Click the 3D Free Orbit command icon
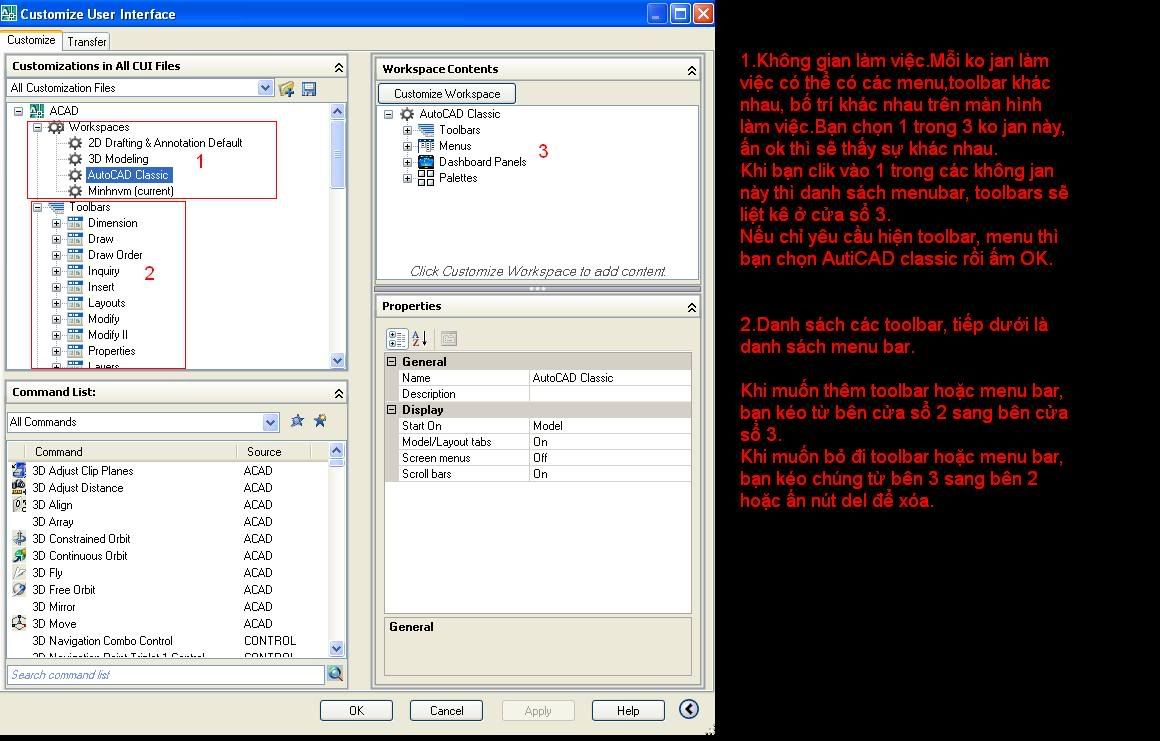The image size is (1160, 741). point(19,589)
